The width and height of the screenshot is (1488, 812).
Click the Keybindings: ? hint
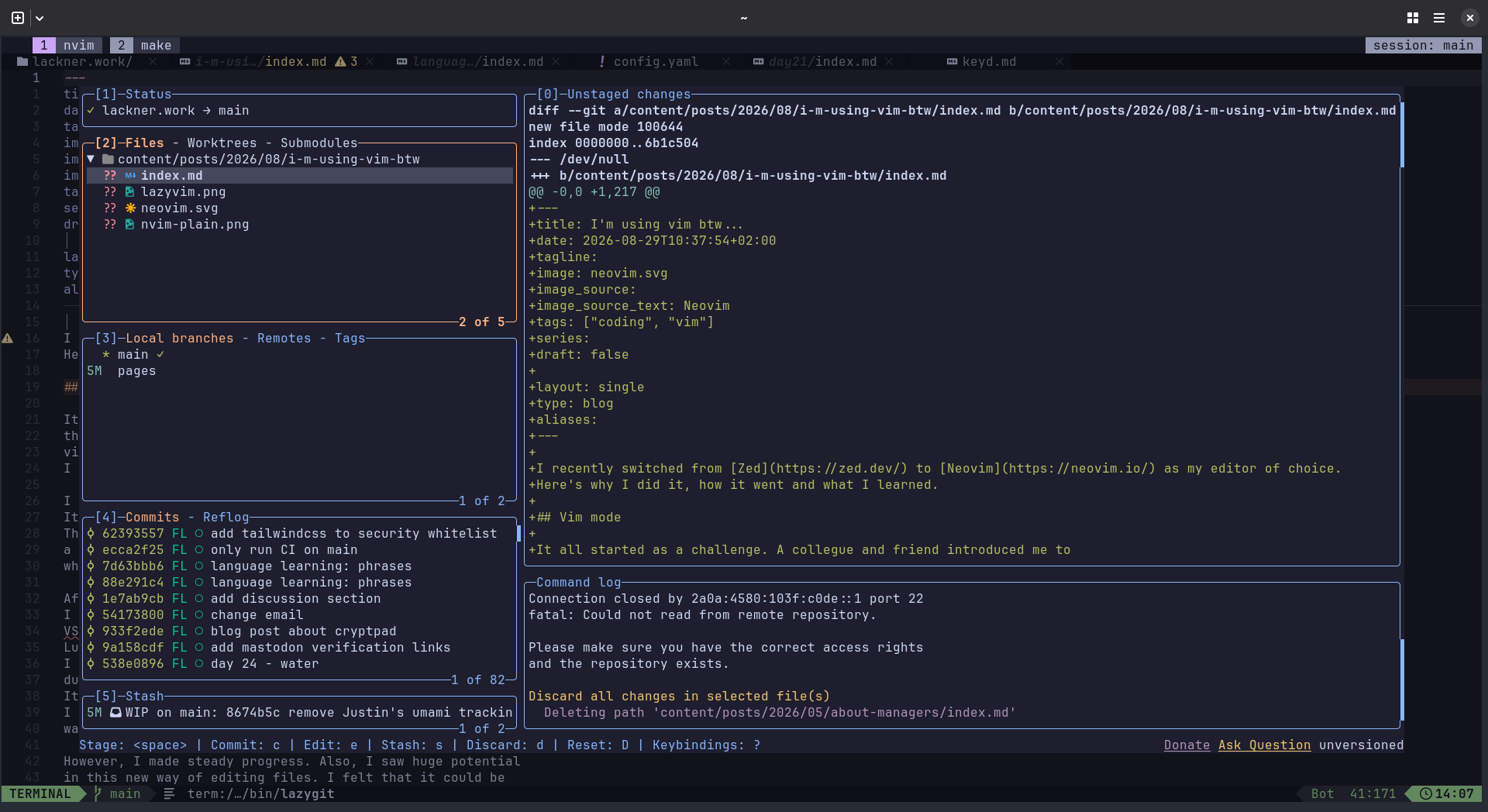coord(706,745)
